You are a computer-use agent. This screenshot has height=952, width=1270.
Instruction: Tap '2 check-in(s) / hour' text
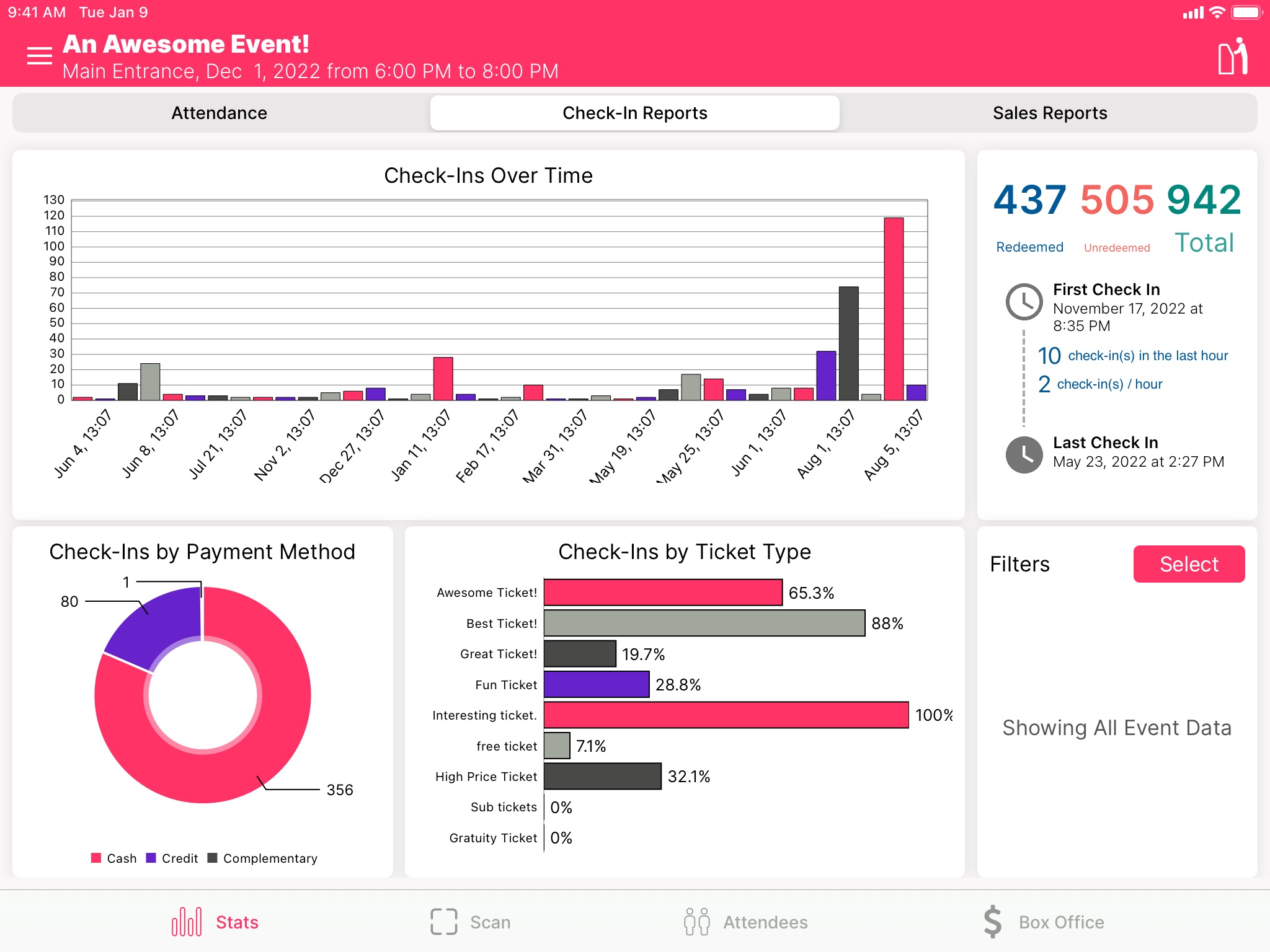pos(1100,384)
